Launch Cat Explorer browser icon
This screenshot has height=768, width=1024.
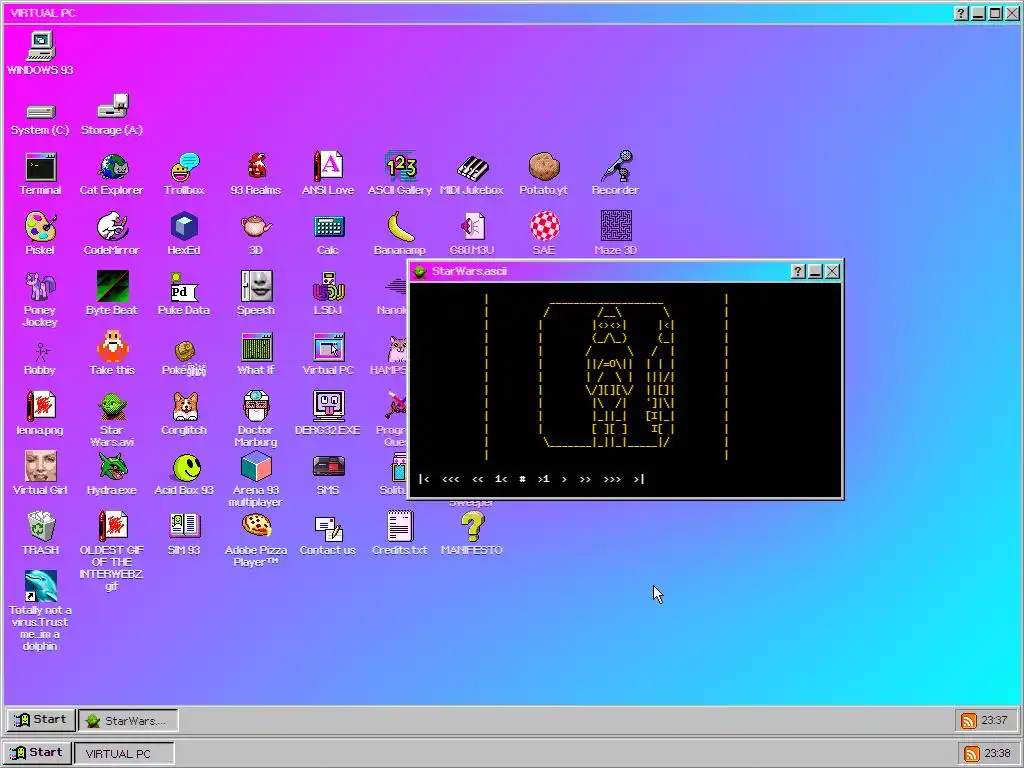click(x=112, y=168)
